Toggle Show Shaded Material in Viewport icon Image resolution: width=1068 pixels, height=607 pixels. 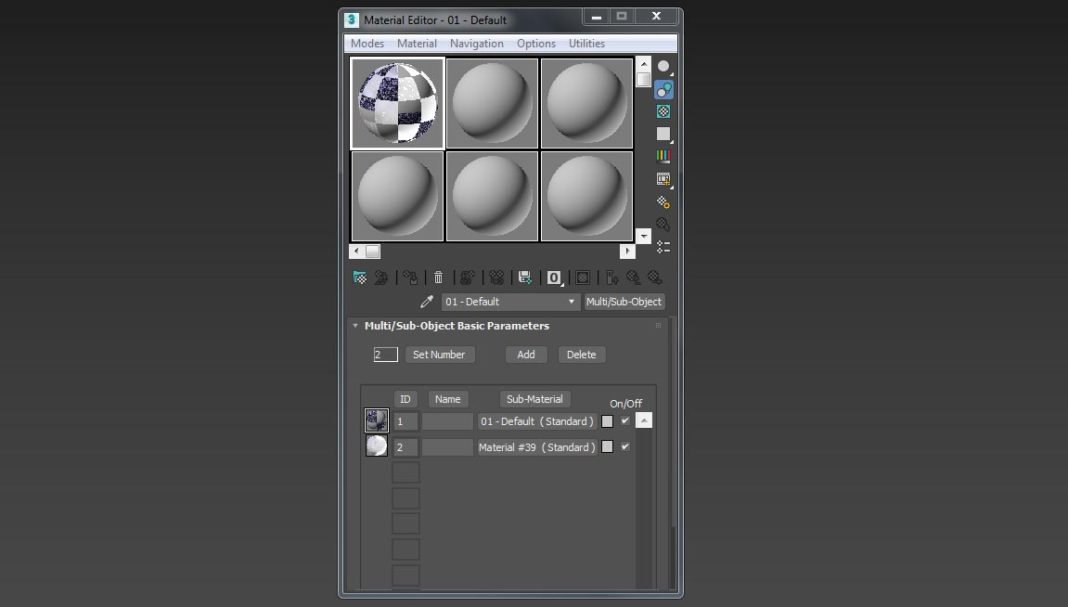click(x=582, y=277)
